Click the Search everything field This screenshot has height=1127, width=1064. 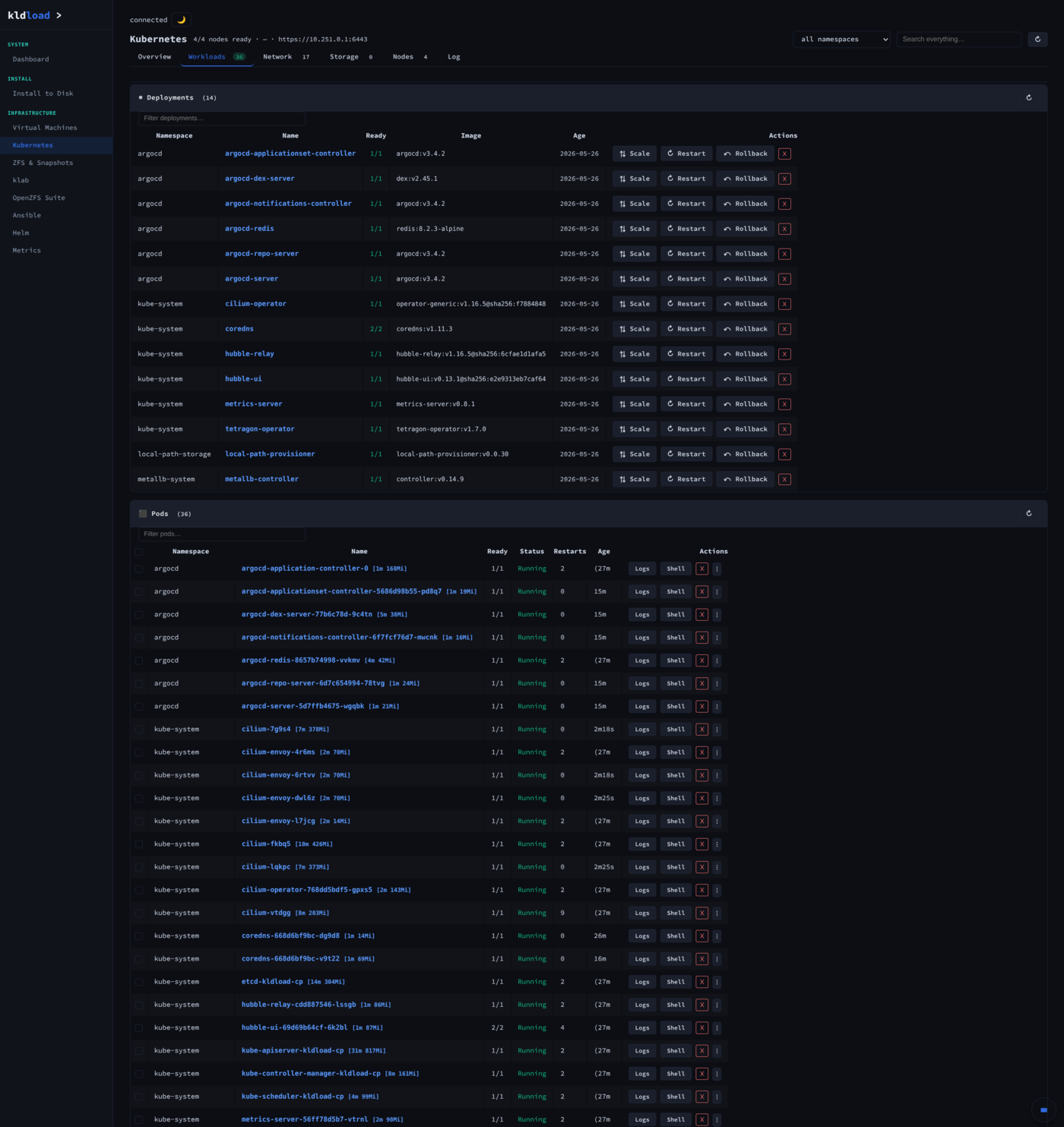click(958, 39)
